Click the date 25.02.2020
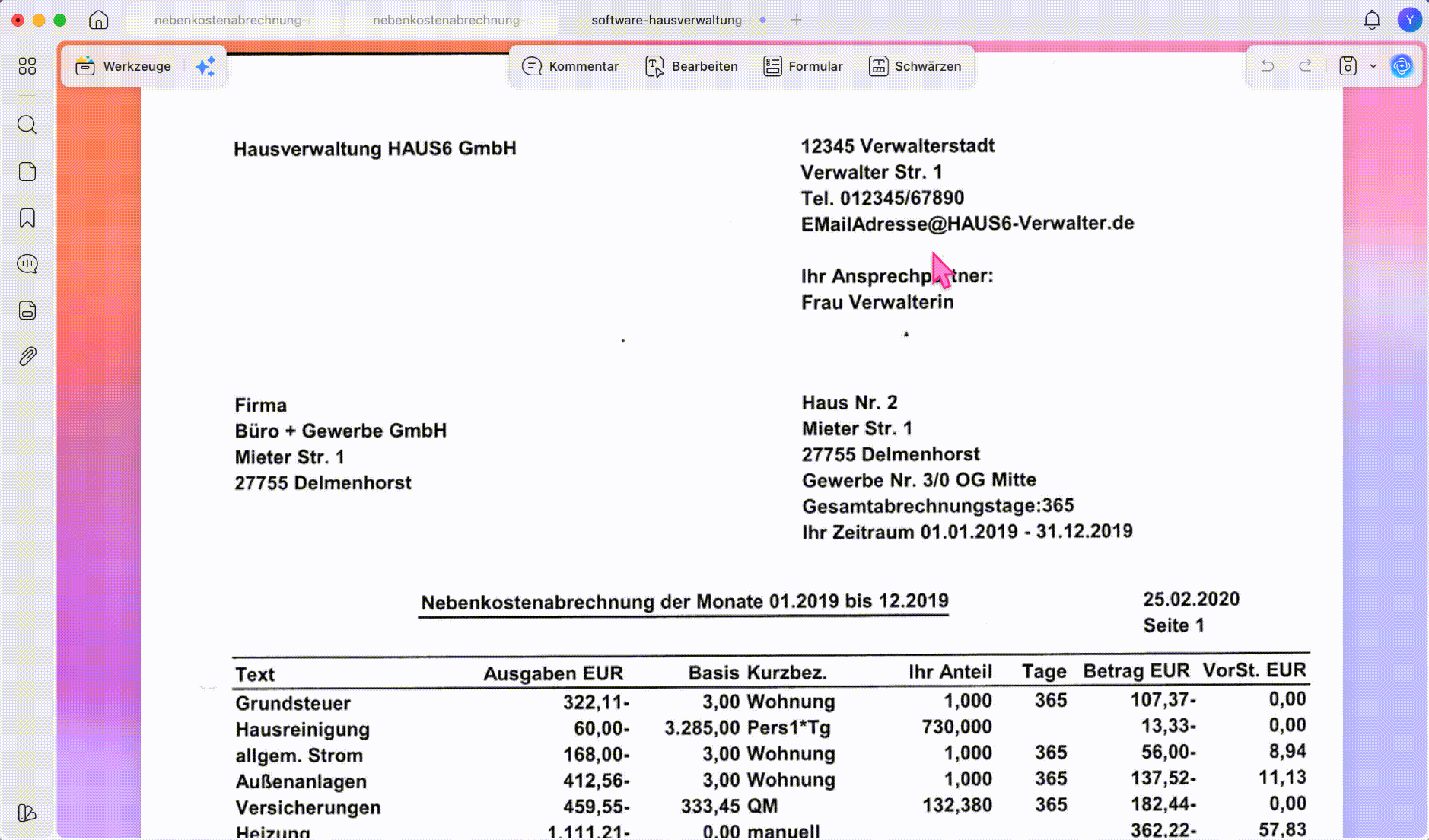 [1191, 600]
